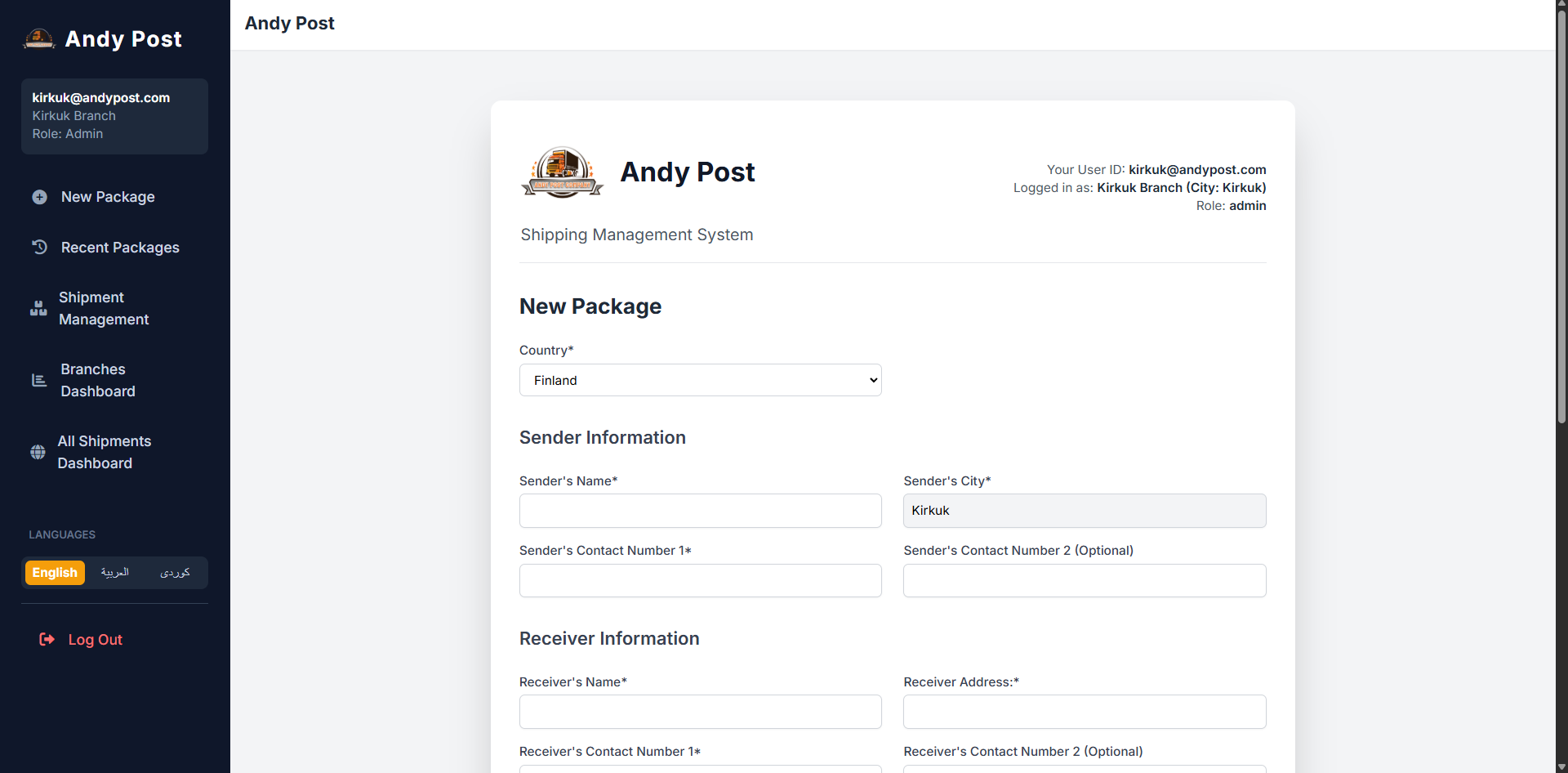1568x773 pixels.
Task: Click the Log Out arrow icon
Action: pyautogui.click(x=47, y=639)
